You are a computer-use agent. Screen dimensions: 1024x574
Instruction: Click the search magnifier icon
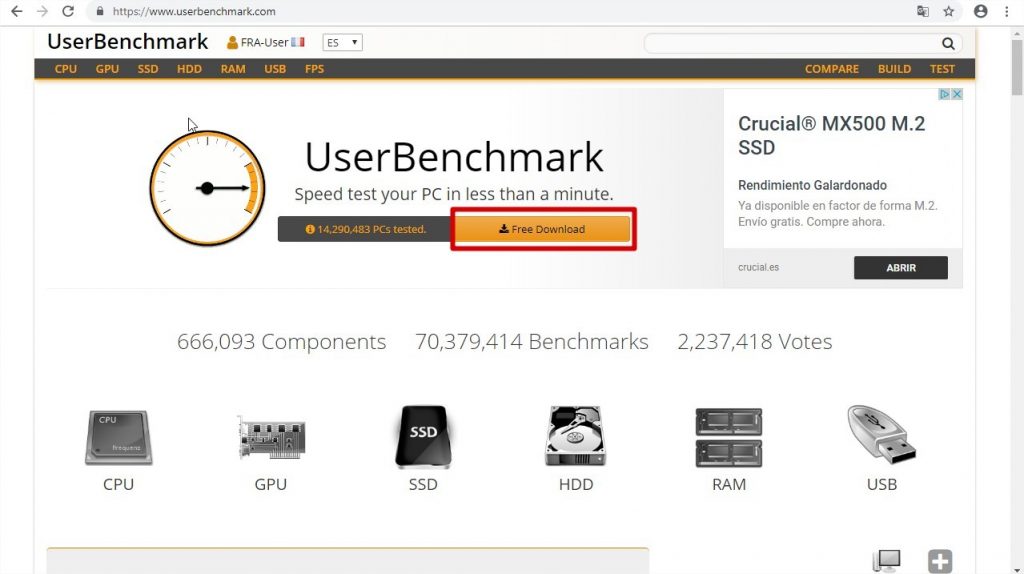[948, 44]
